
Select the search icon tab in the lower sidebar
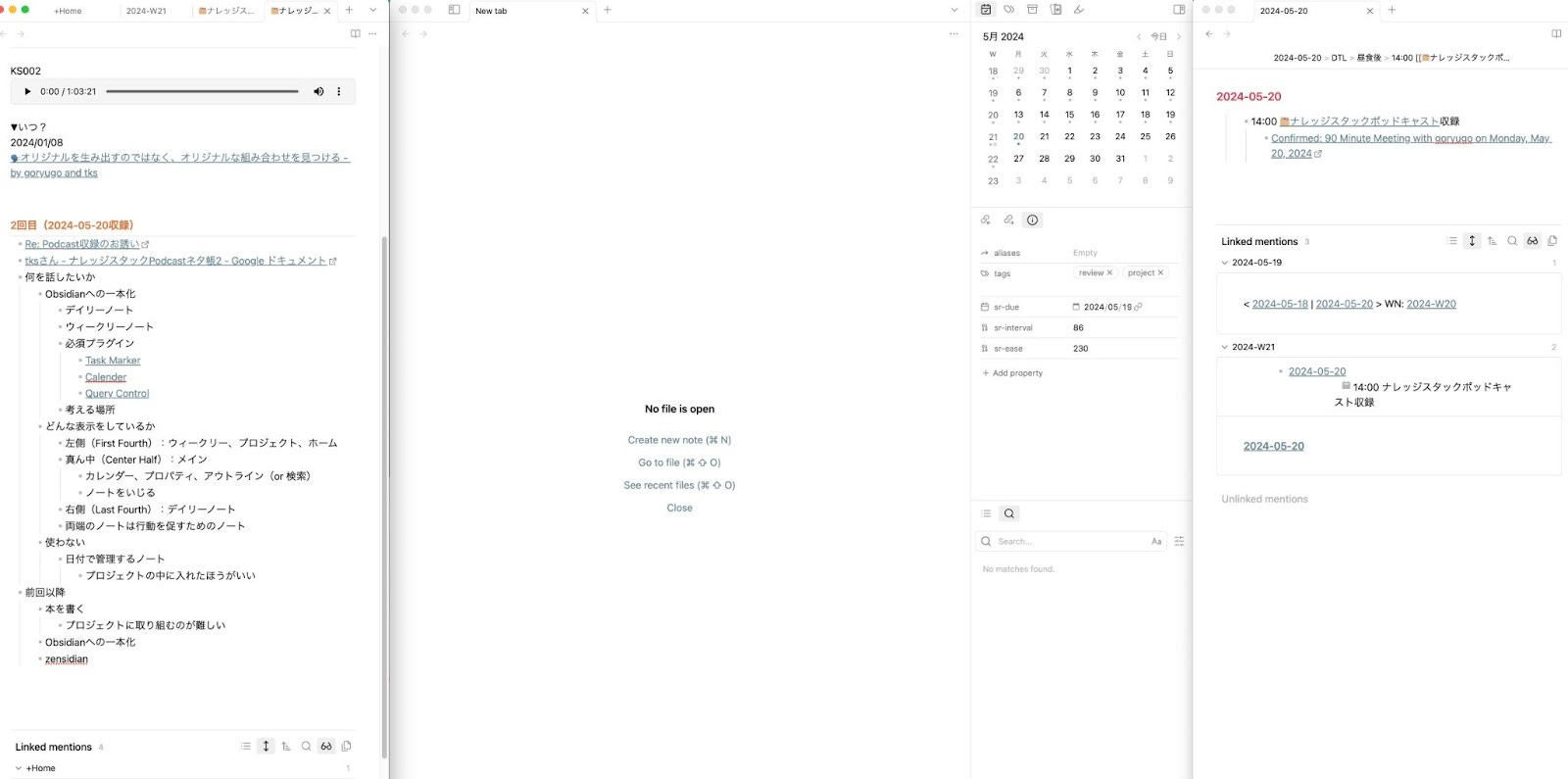[1009, 513]
